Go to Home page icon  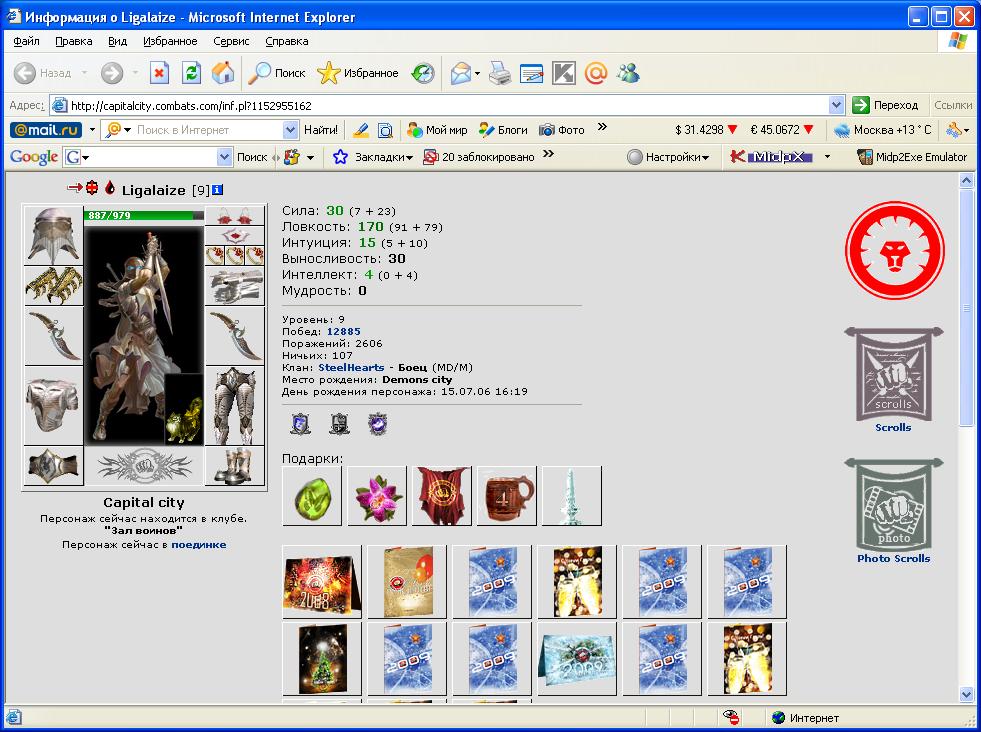tap(223, 73)
